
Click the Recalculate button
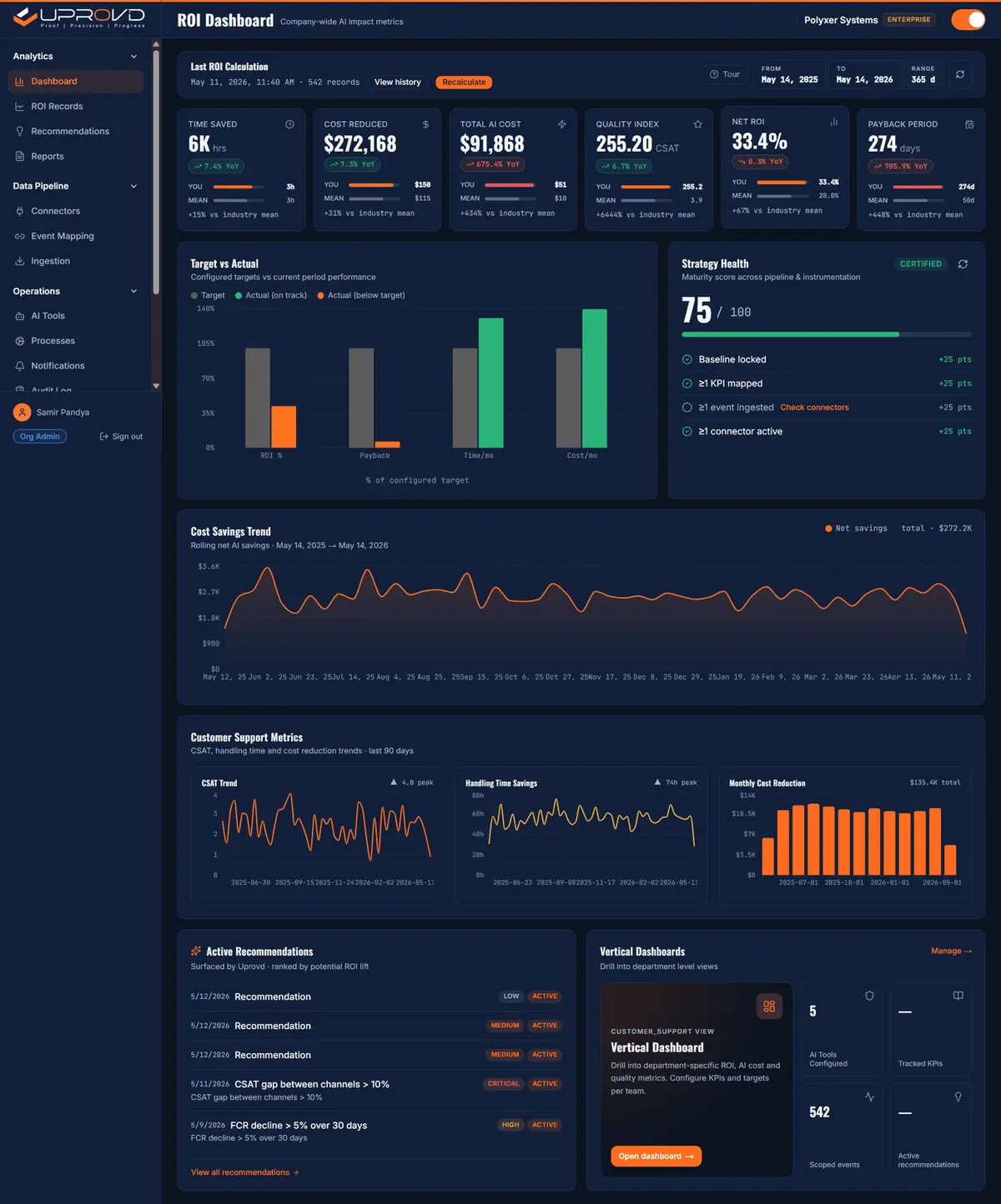click(464, 83)
